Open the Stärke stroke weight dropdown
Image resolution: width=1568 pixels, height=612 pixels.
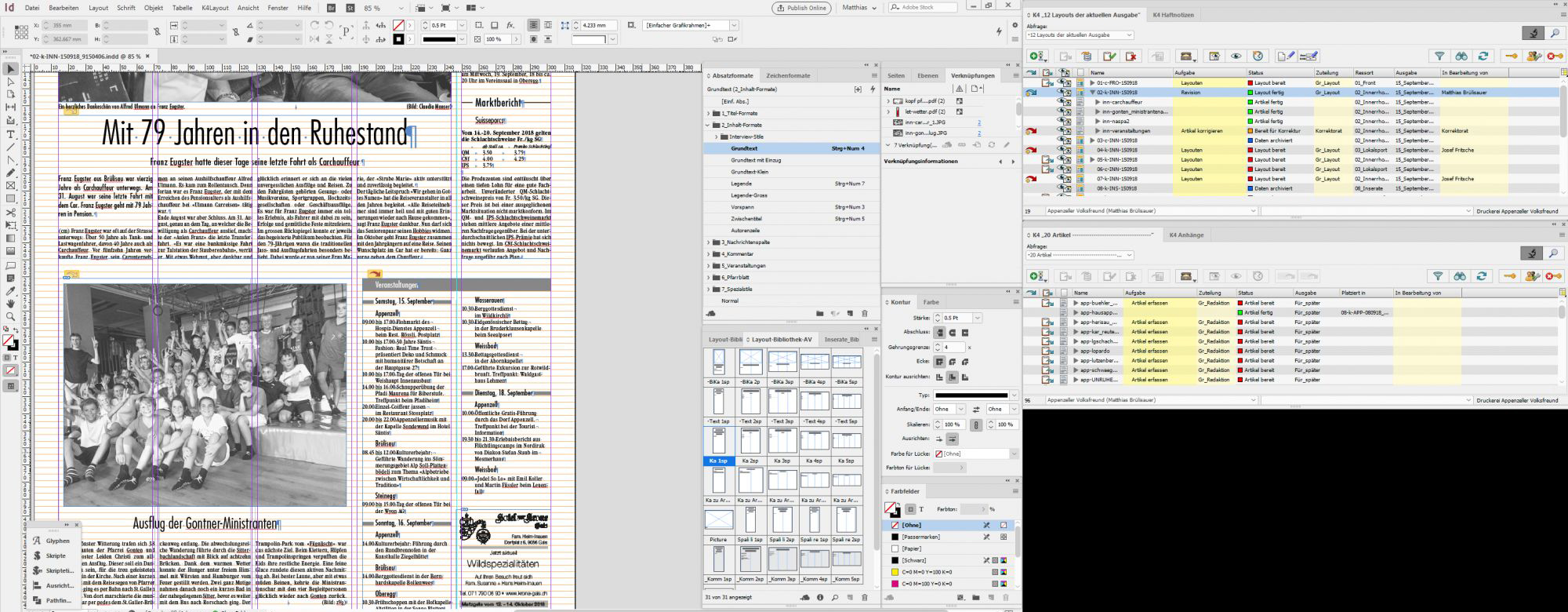click(977, 318)
